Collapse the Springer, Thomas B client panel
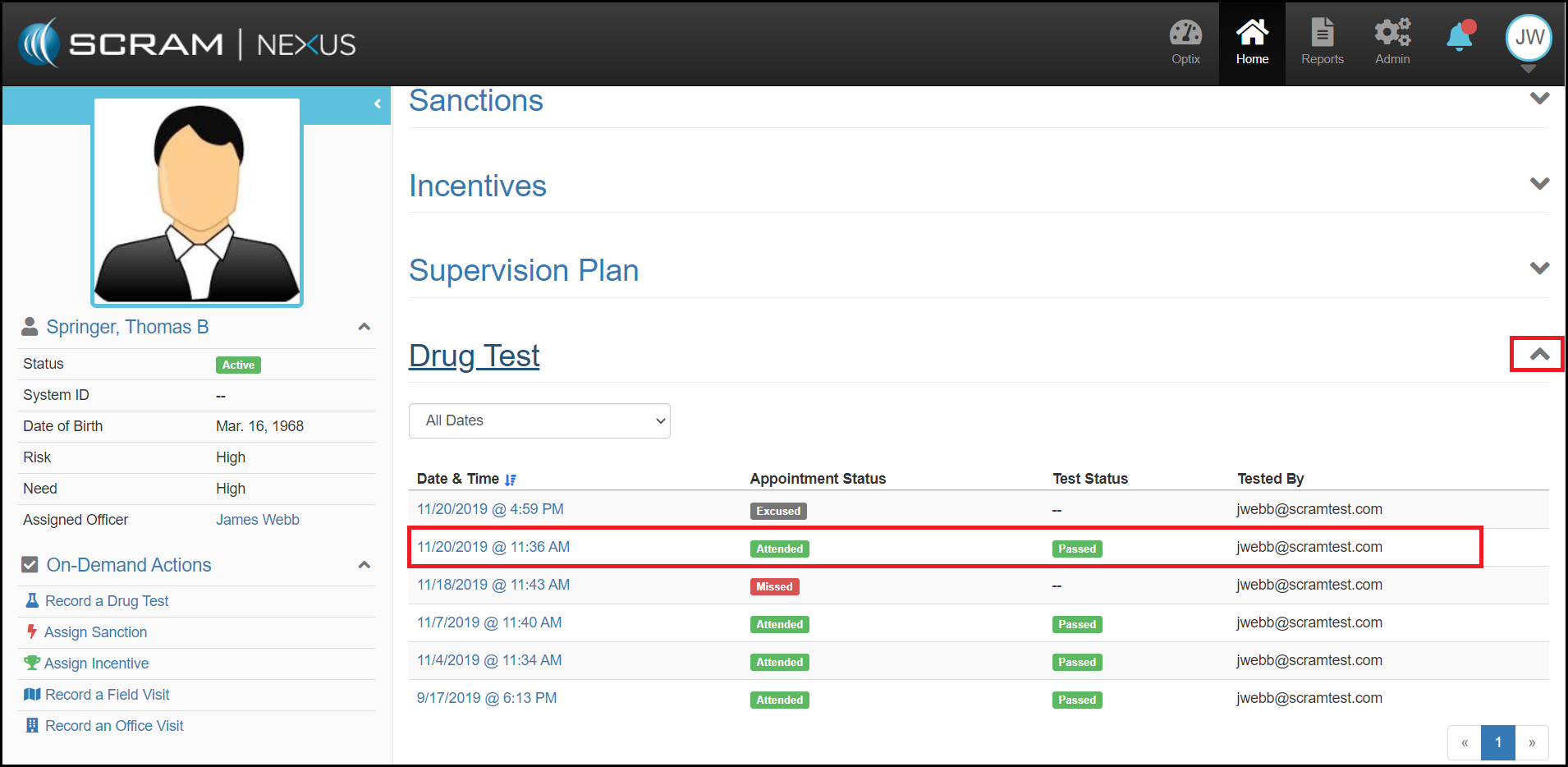 coord(364,327)
